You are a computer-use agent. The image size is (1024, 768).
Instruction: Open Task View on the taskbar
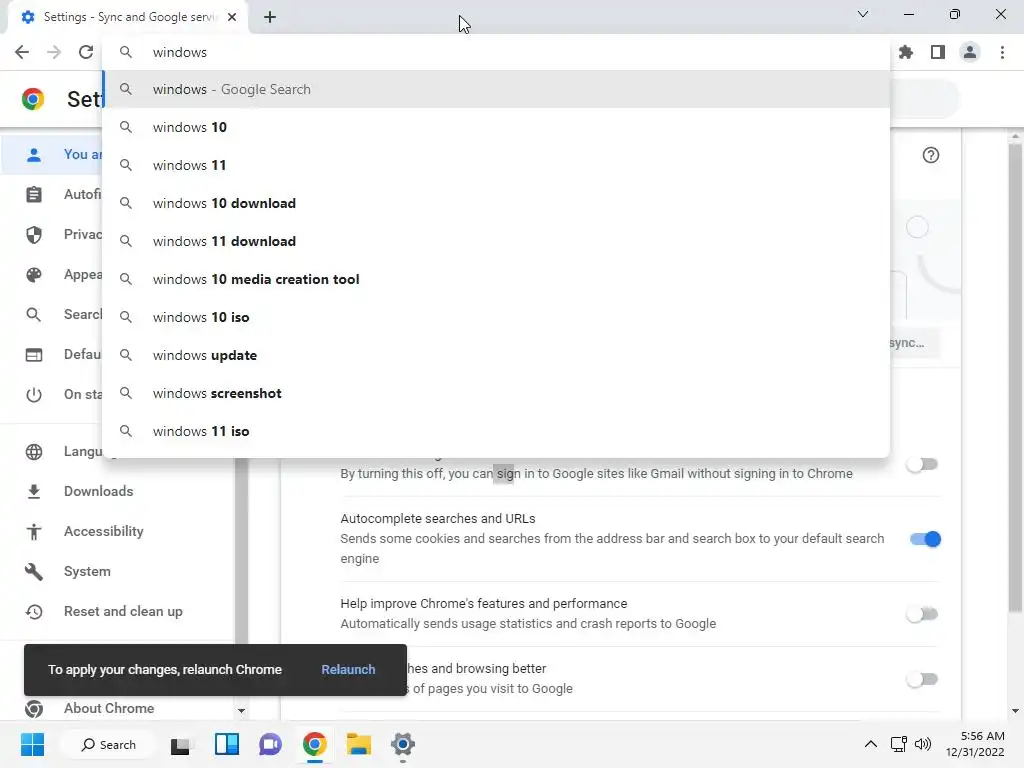point(180,745)
